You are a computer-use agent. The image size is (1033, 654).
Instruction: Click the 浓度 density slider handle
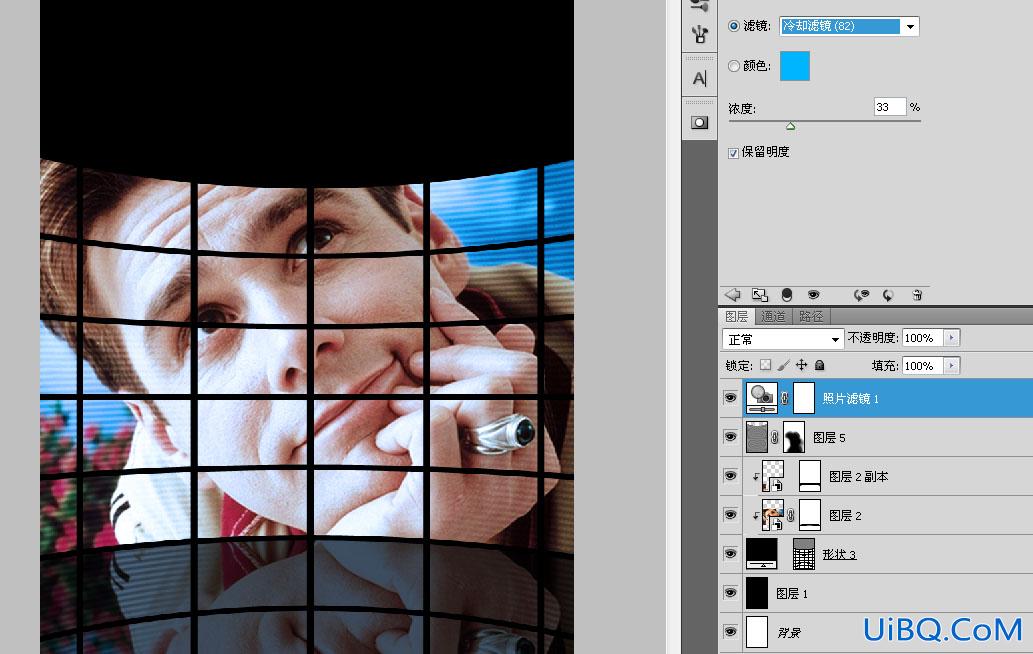tap(791, 126)
